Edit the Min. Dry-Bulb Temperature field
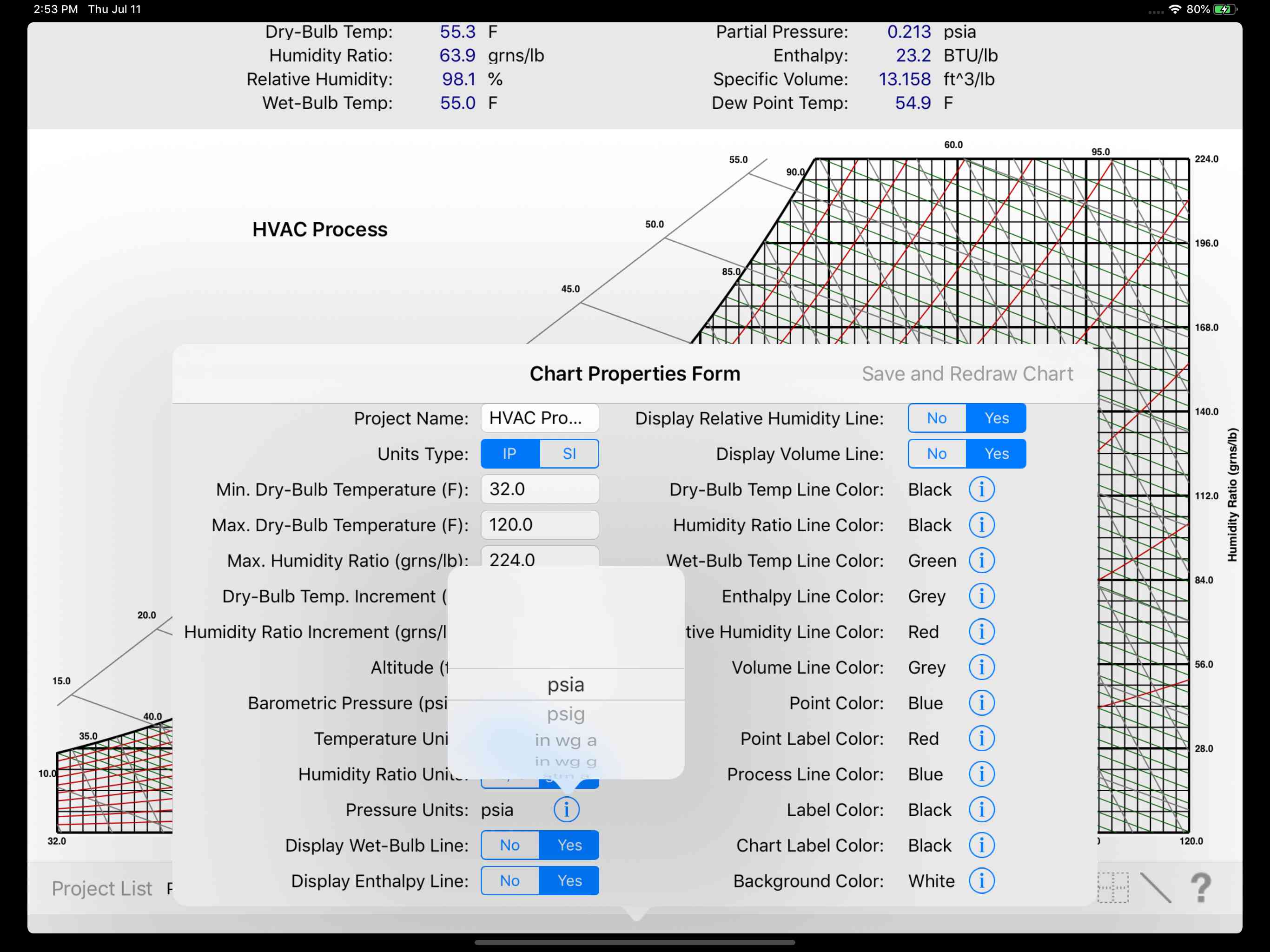The height and width of the screenshot is (952, 1270). (x=540, y=489)
